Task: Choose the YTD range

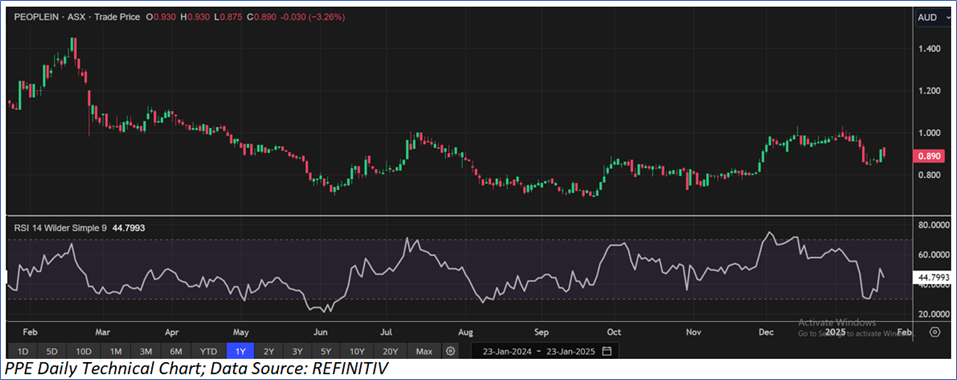Action: point(209,351)
